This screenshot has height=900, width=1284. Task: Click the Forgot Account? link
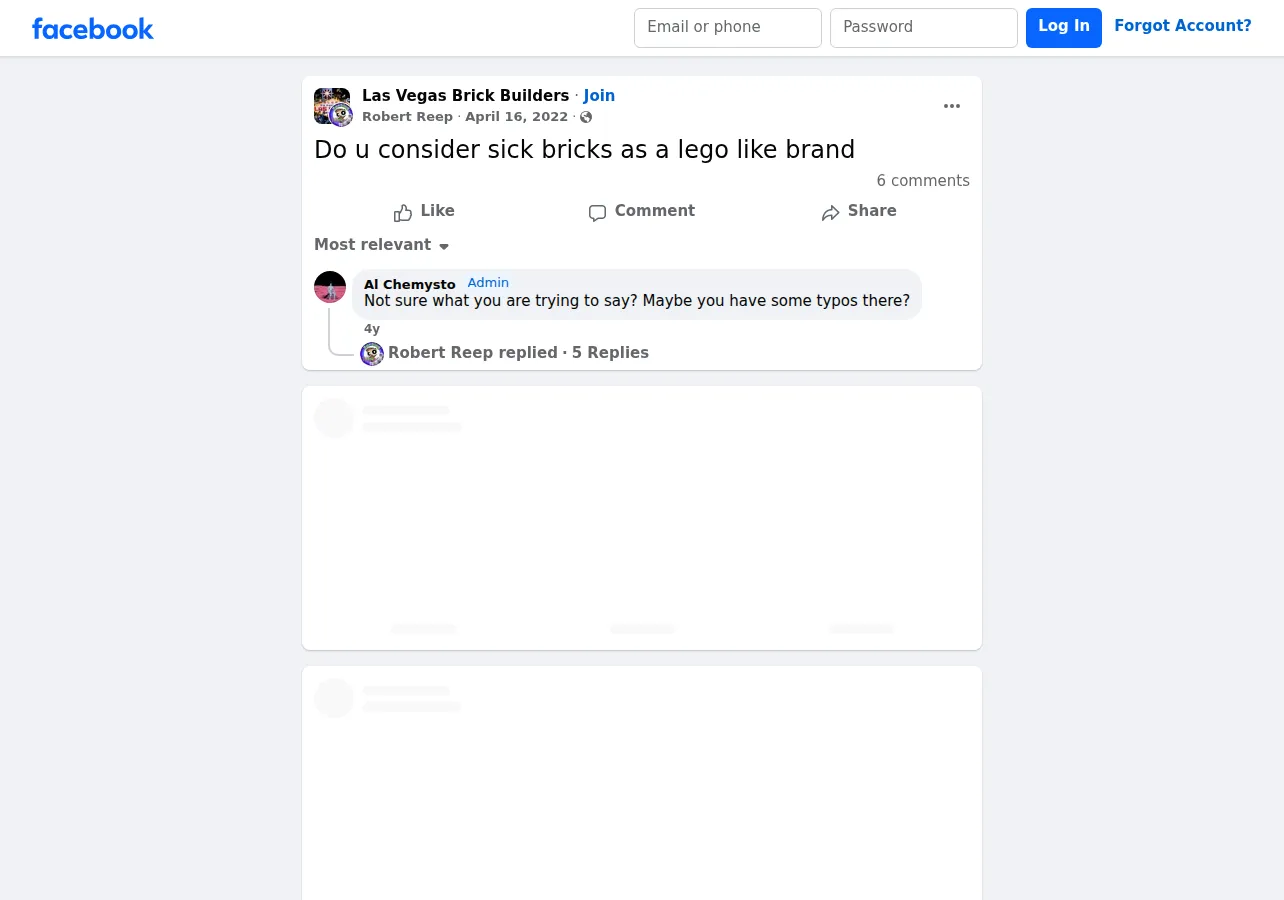pyautogui.click(x=1183, y=26)
